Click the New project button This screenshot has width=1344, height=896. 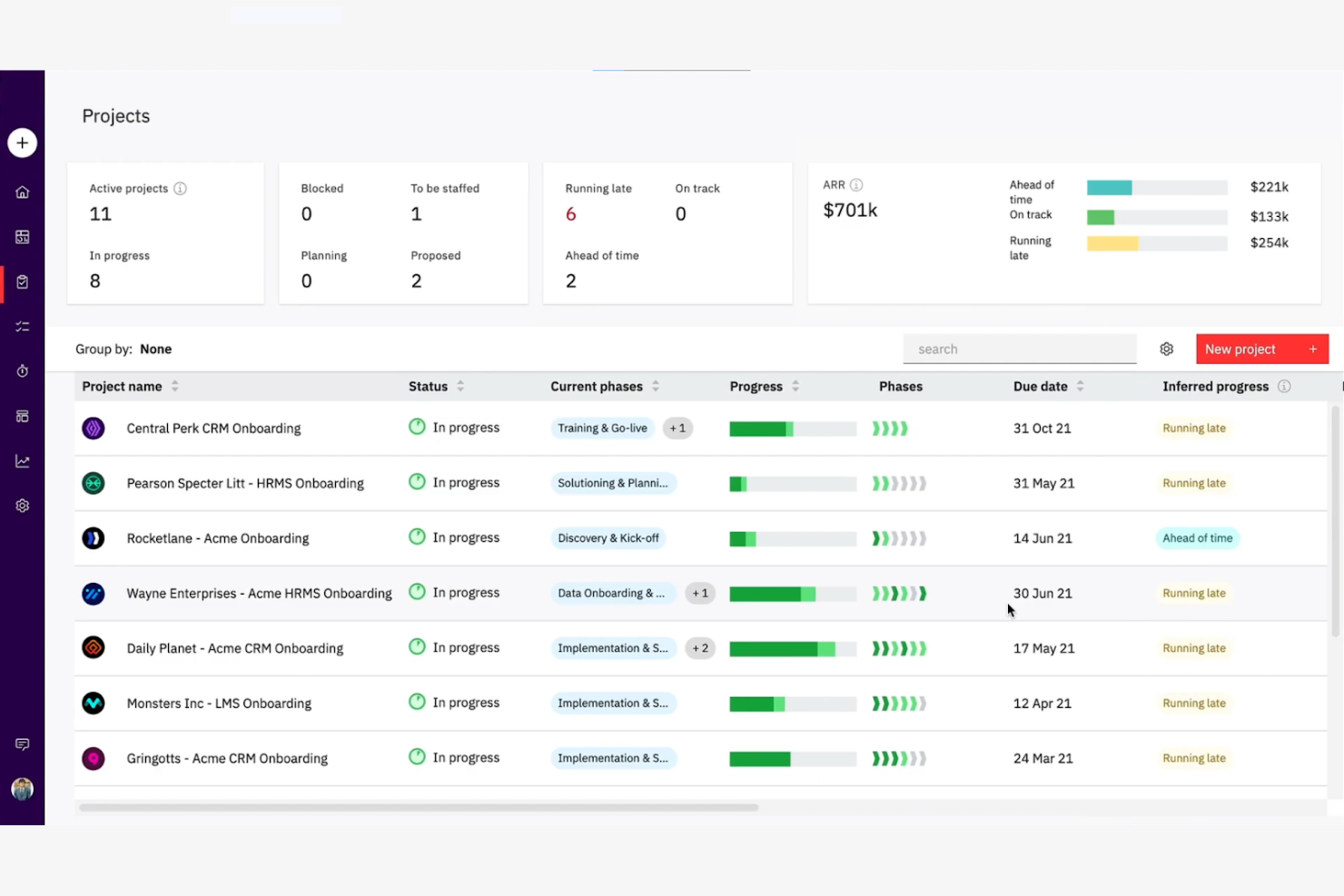tap(1262, 350)
